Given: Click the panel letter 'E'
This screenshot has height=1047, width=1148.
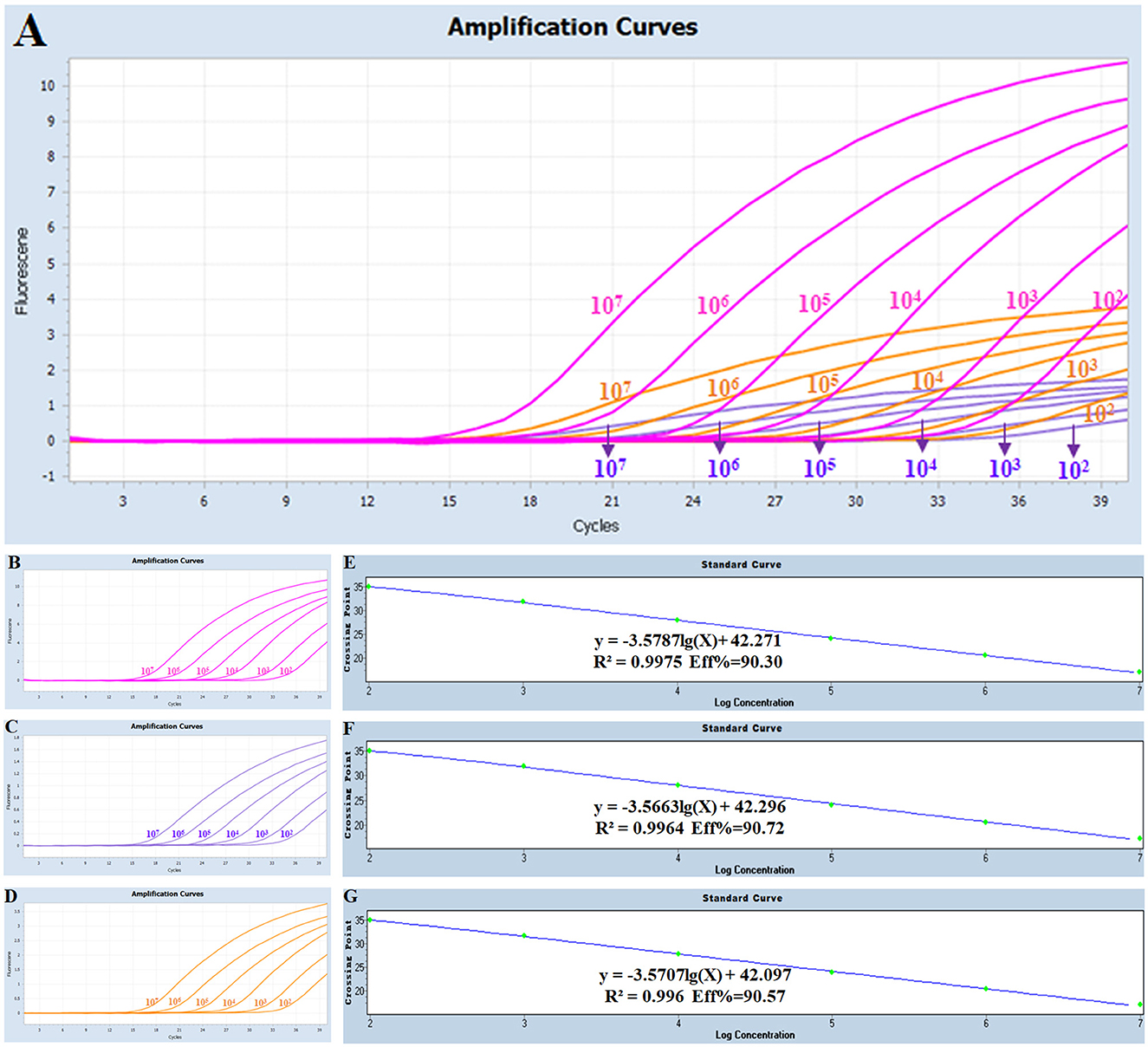Looking at the screenshot, I should coord(349,563).
